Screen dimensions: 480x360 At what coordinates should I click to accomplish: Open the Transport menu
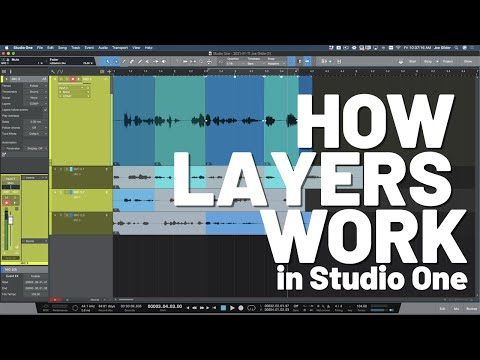coord(120,48)
